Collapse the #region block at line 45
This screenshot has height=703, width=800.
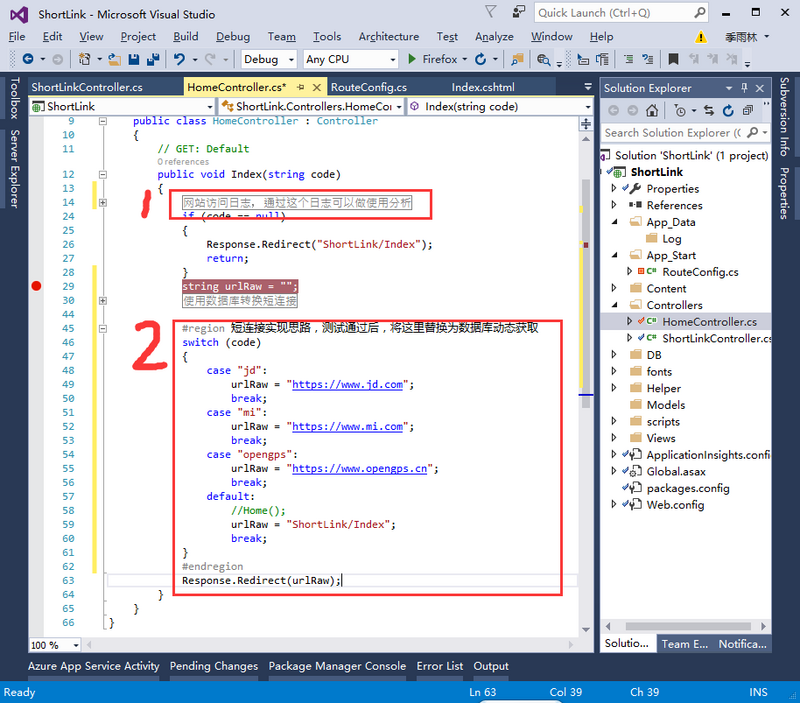pyautogui.click(x=103, y=329)
